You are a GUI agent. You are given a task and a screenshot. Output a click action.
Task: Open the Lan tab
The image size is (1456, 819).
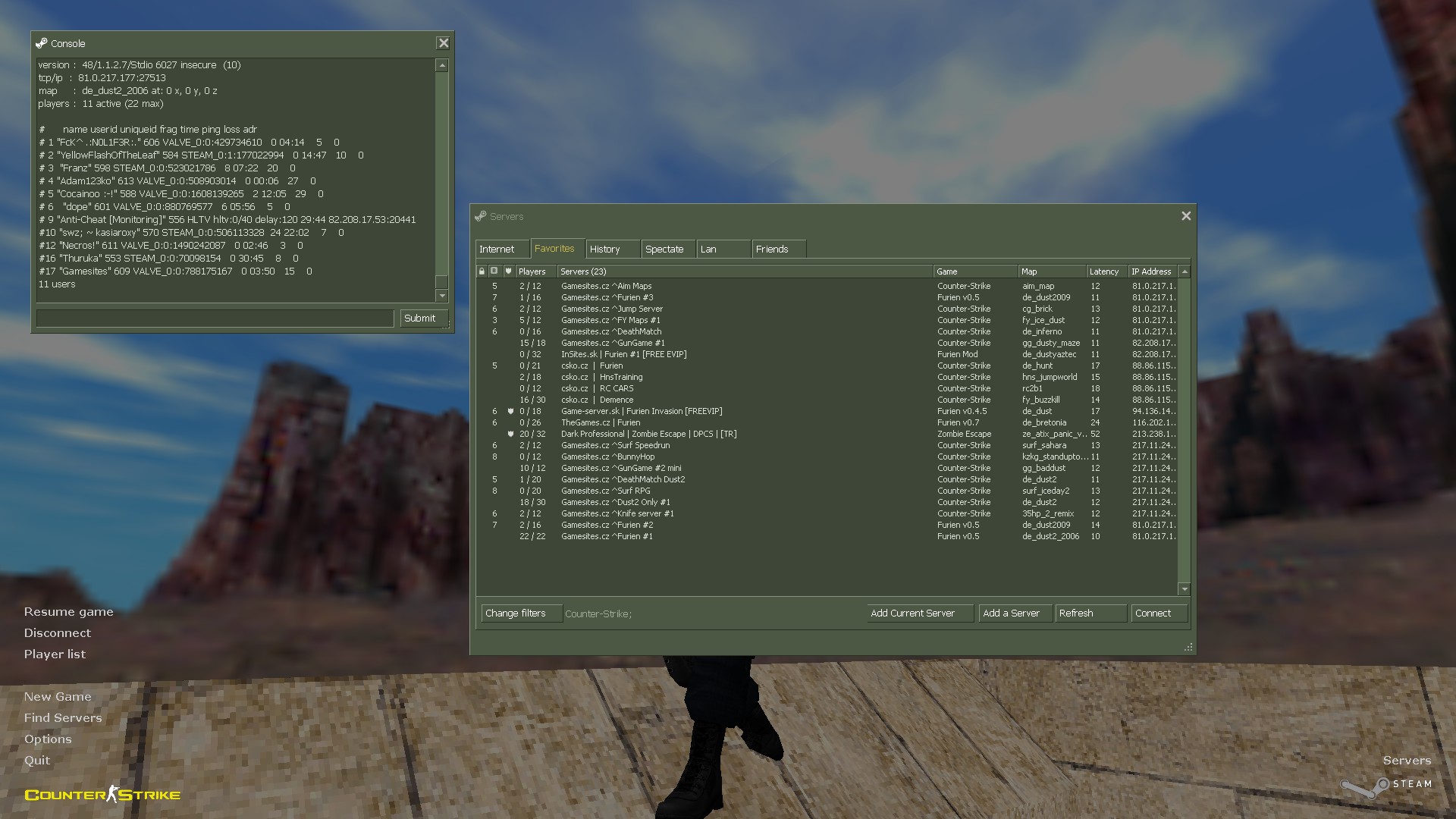point(723,249)
